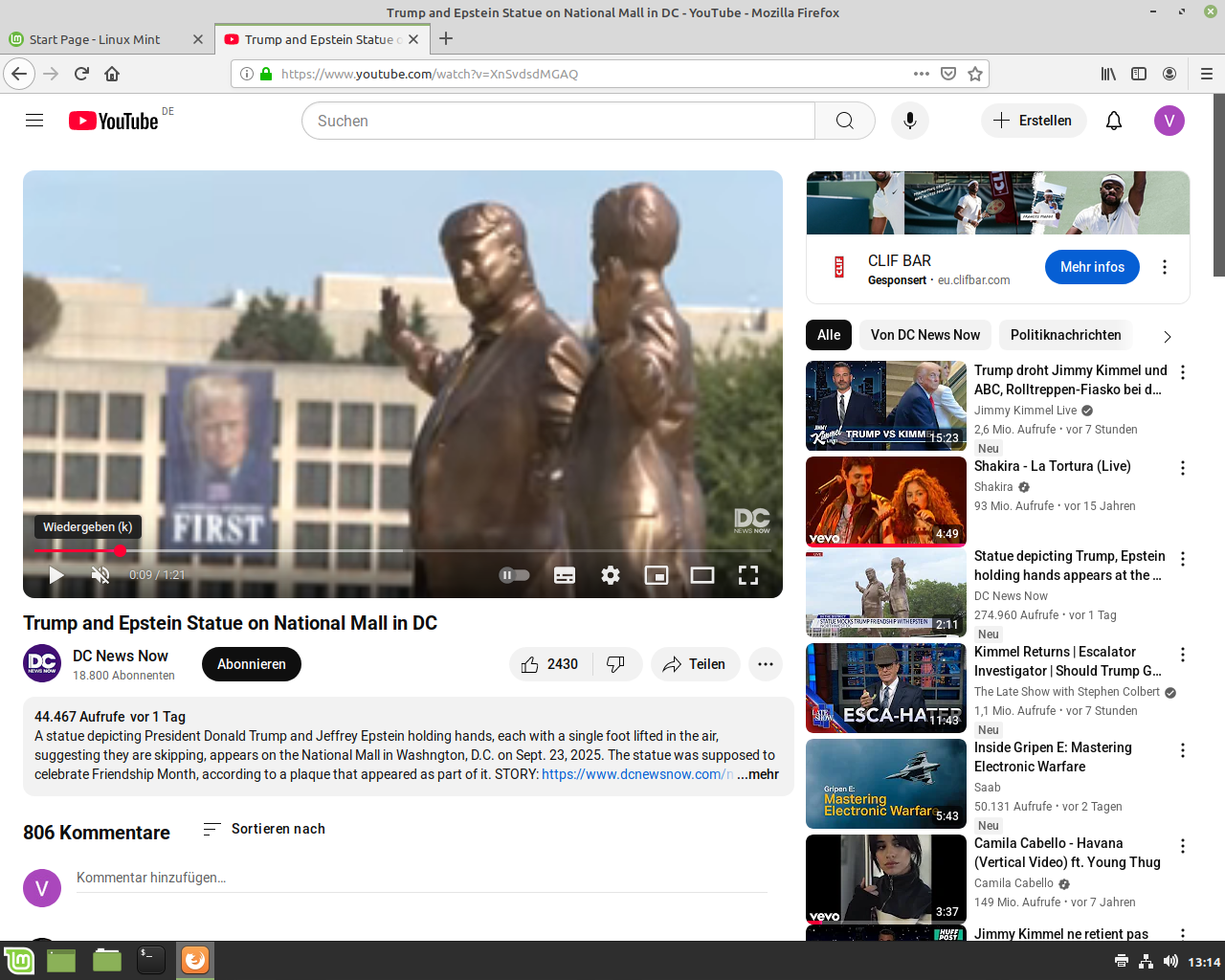
Task: Click in the Suchen search field
Action: [559, 121]
